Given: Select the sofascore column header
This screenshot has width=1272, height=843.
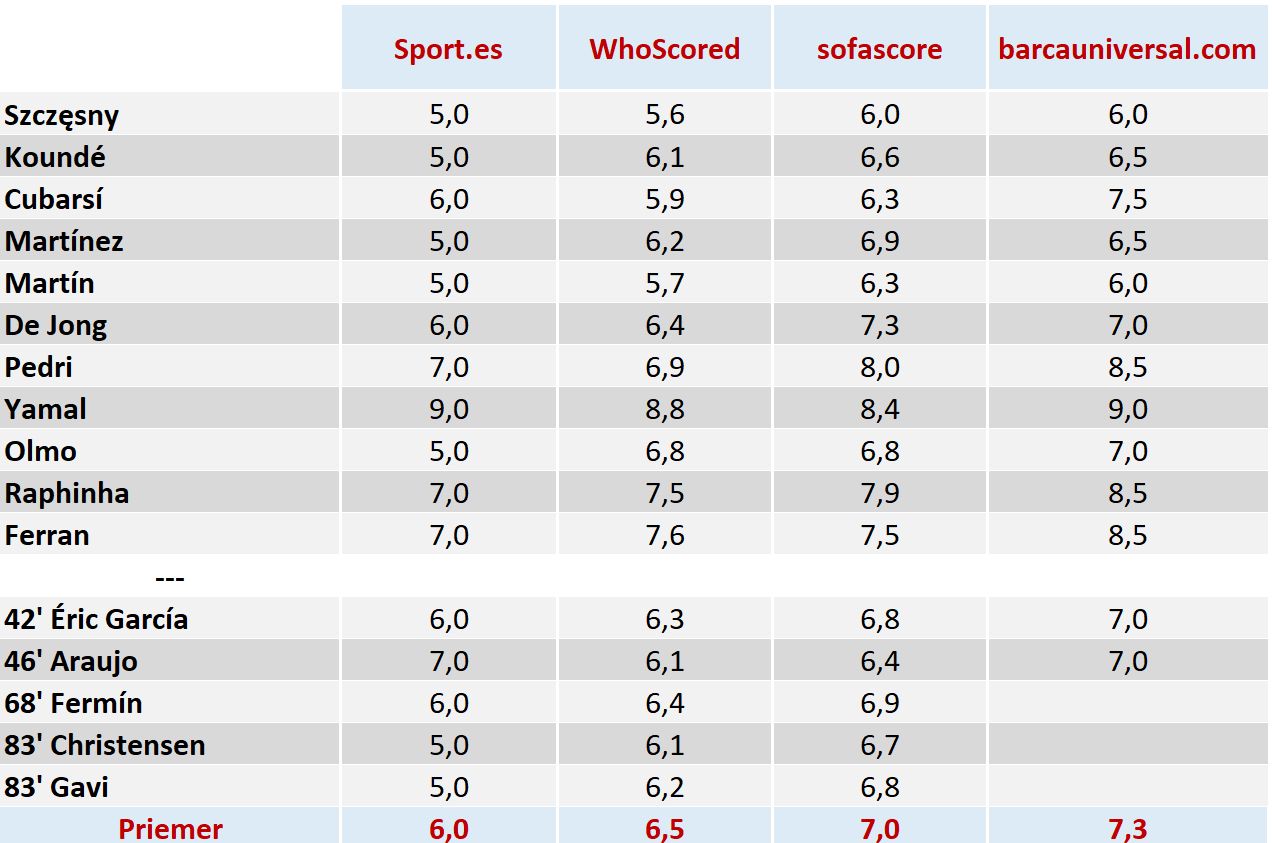Looking at the screenshot, I should point(879,50).
